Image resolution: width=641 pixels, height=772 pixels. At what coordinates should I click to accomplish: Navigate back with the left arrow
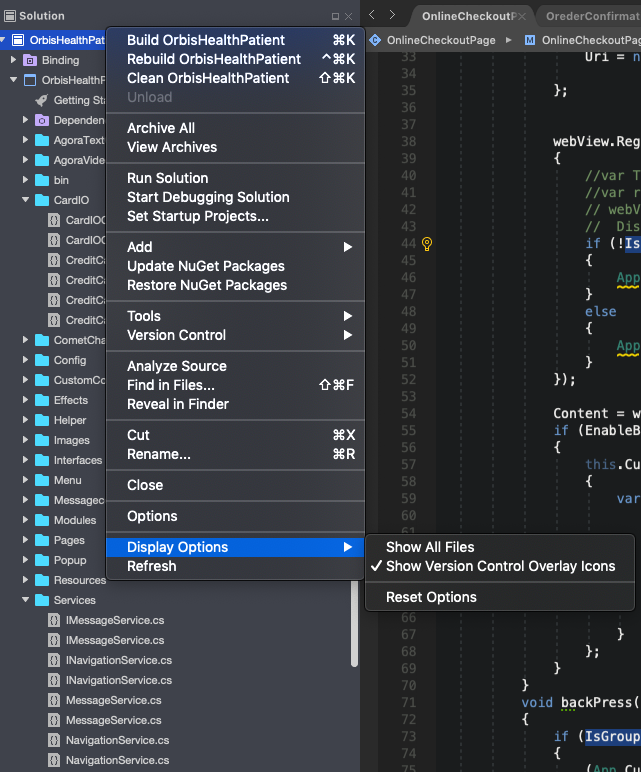tap(372, 15)
